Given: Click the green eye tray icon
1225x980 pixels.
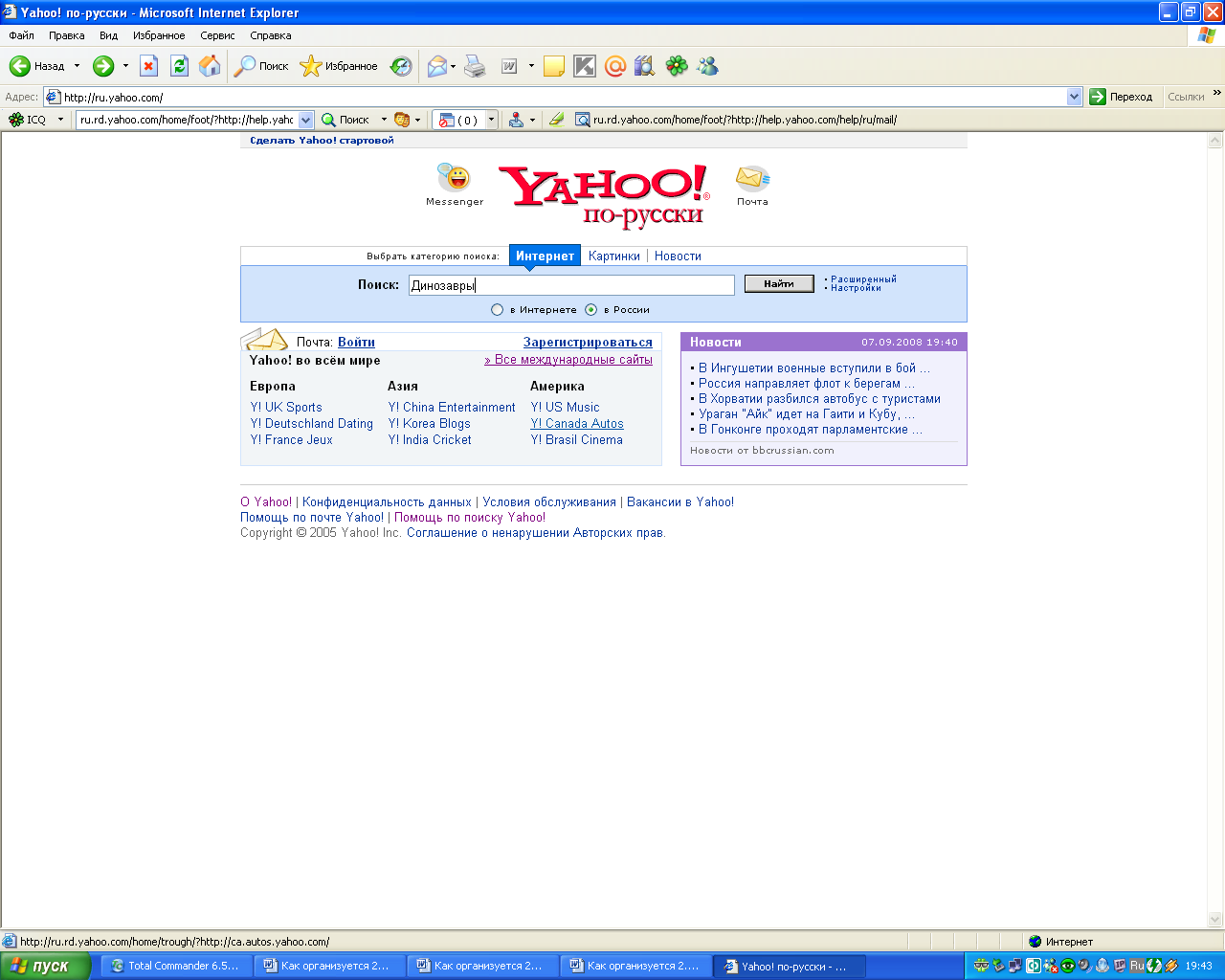Looking at the screenshot, I should coord(1067,966).
